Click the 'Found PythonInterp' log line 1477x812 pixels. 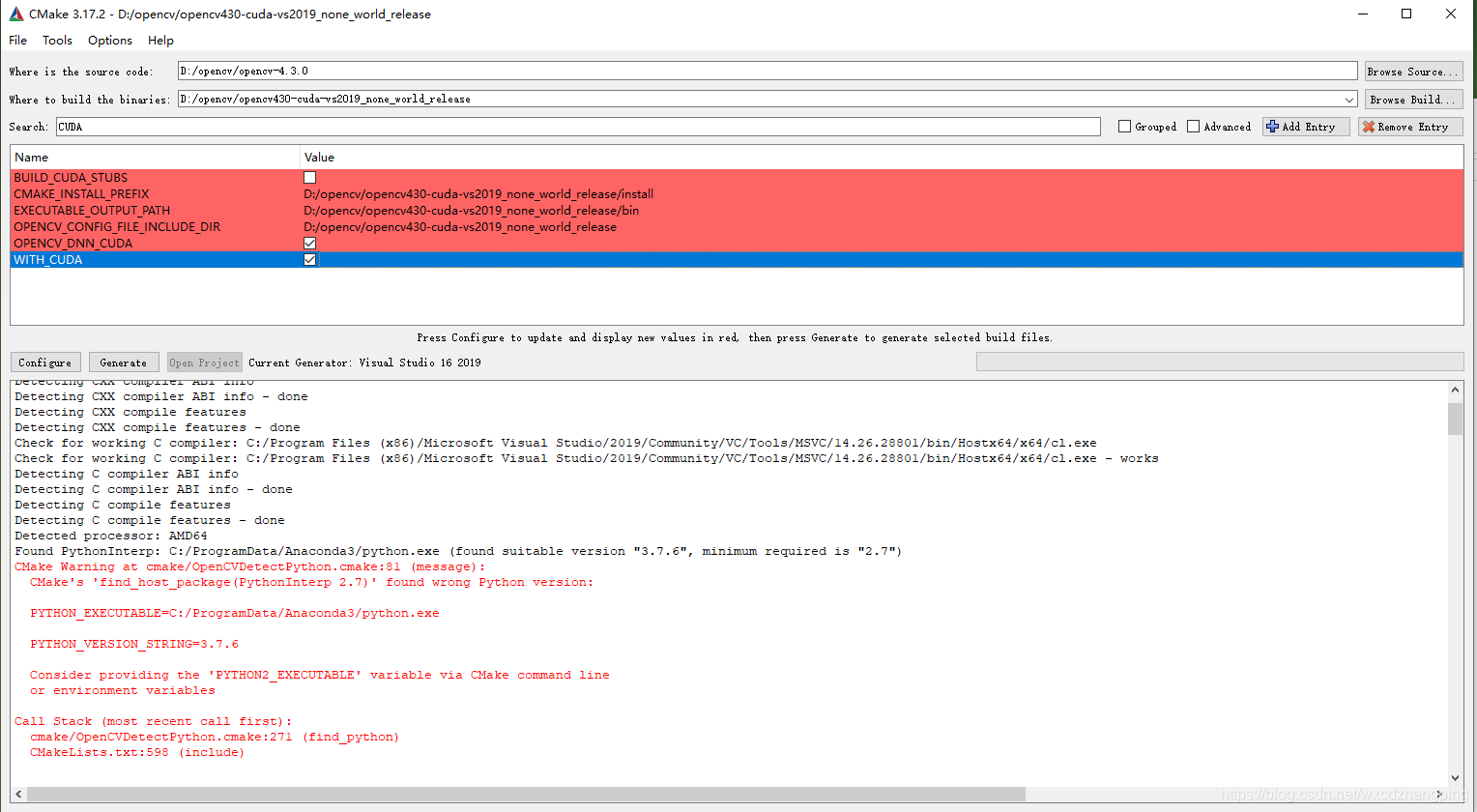(x=458, y=551)
